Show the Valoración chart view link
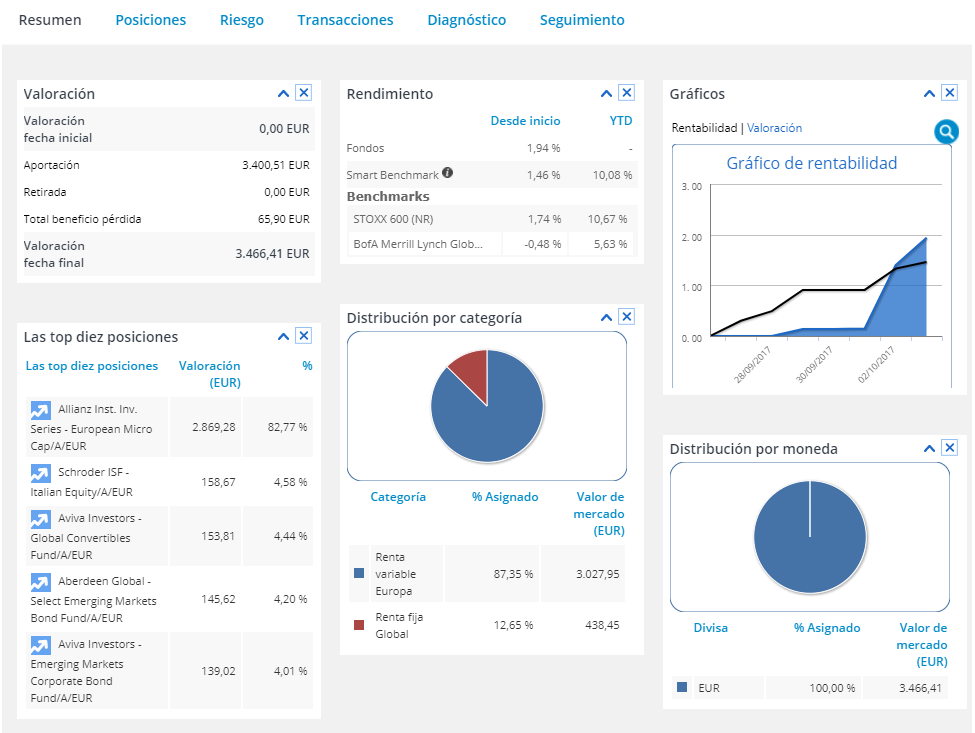The width and height of the screenshot is (975, 733). tap(774, 128)
